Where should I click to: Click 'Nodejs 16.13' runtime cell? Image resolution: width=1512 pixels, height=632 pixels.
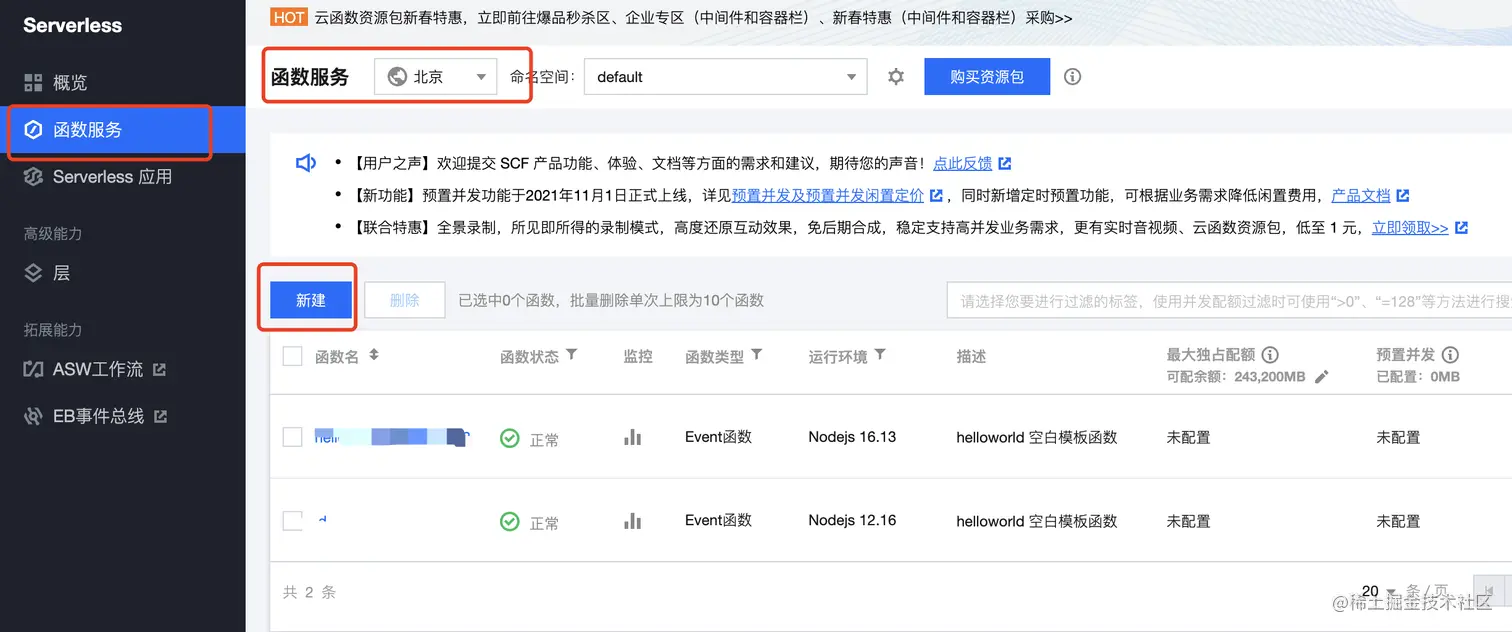point(852,437)
